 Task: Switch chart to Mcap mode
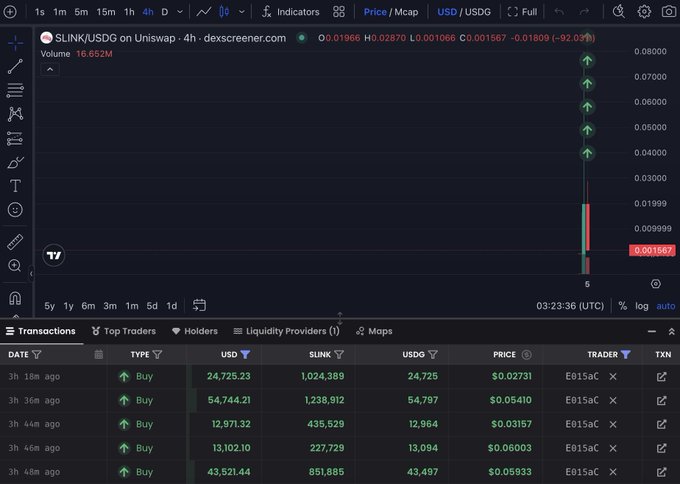coord(406,12)
